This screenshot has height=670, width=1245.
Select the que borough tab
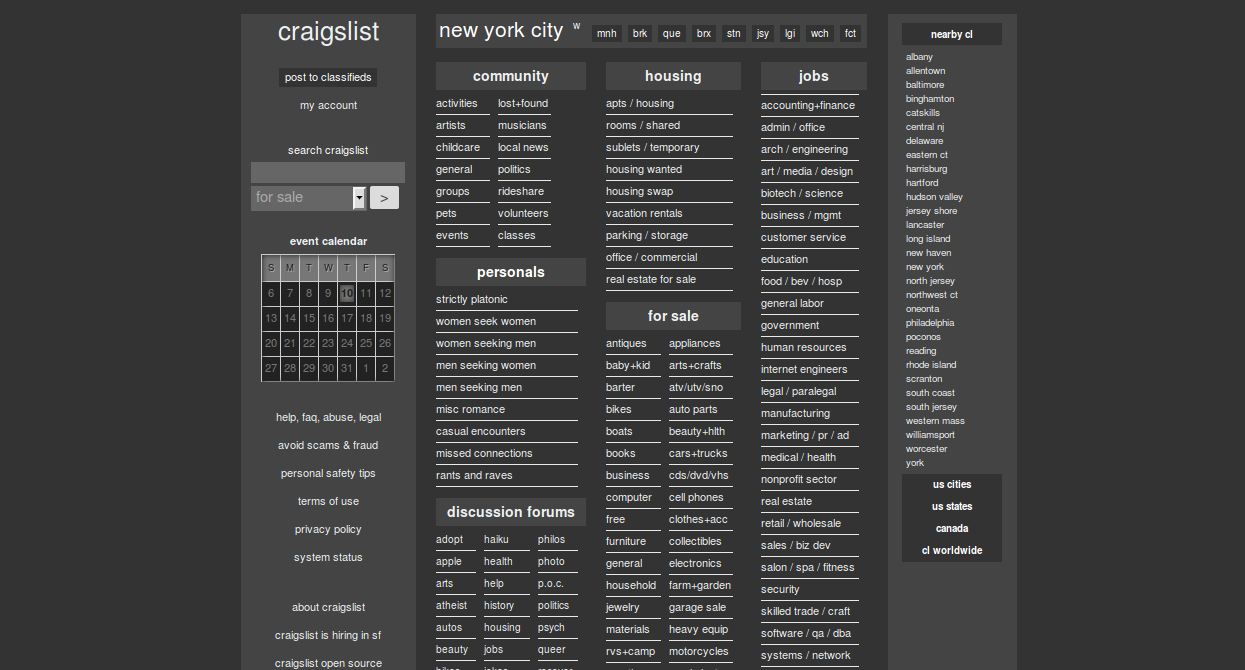672,33
